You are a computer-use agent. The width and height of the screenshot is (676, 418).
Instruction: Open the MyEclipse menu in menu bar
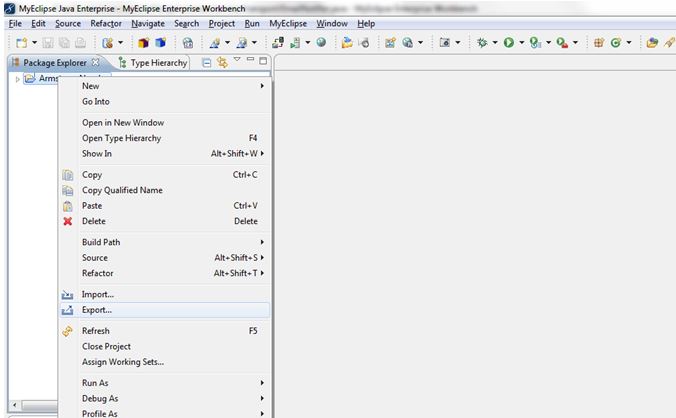pyautogui.click(x=288, y=24)
